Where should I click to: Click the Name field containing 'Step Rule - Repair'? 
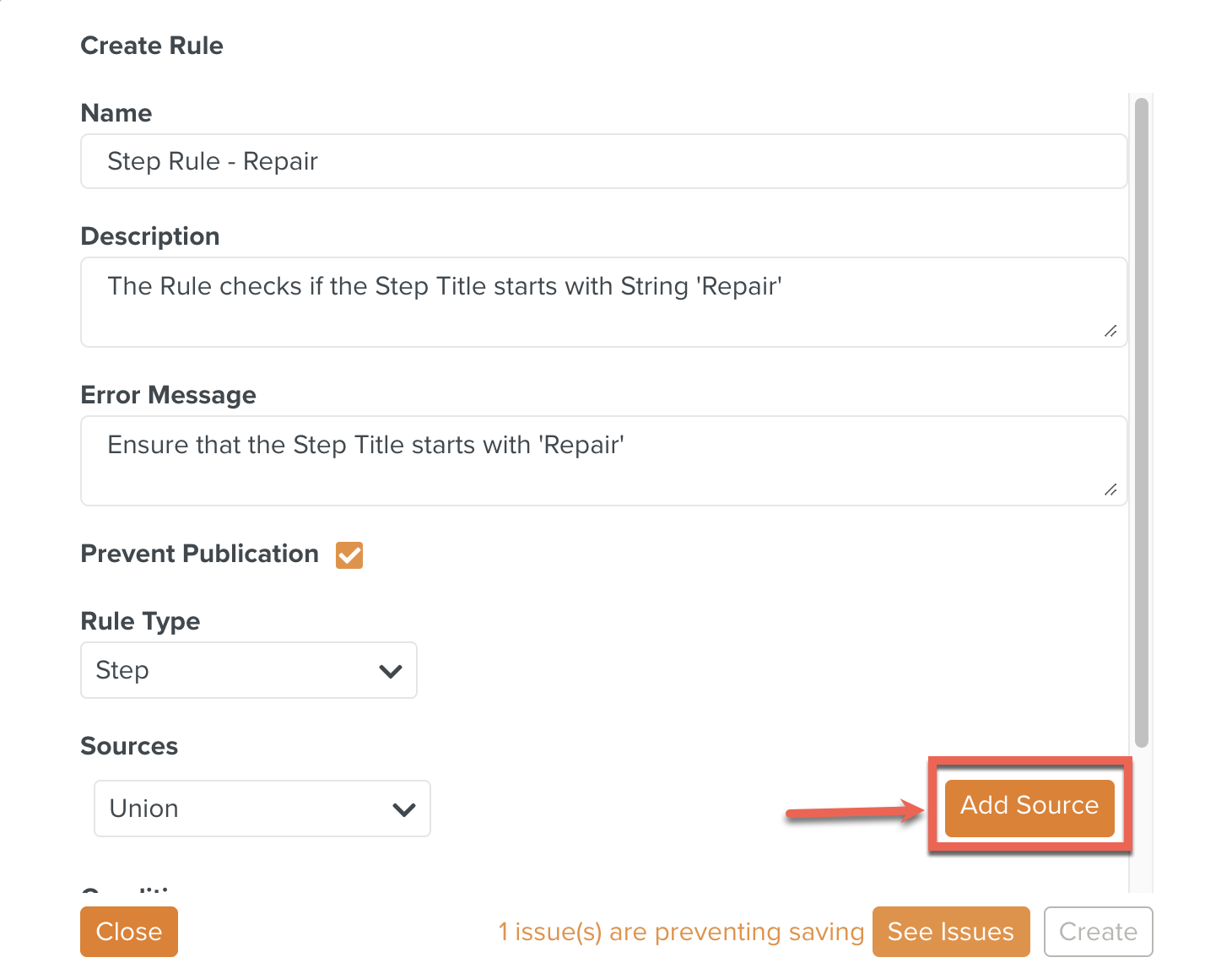coord(603,161)
